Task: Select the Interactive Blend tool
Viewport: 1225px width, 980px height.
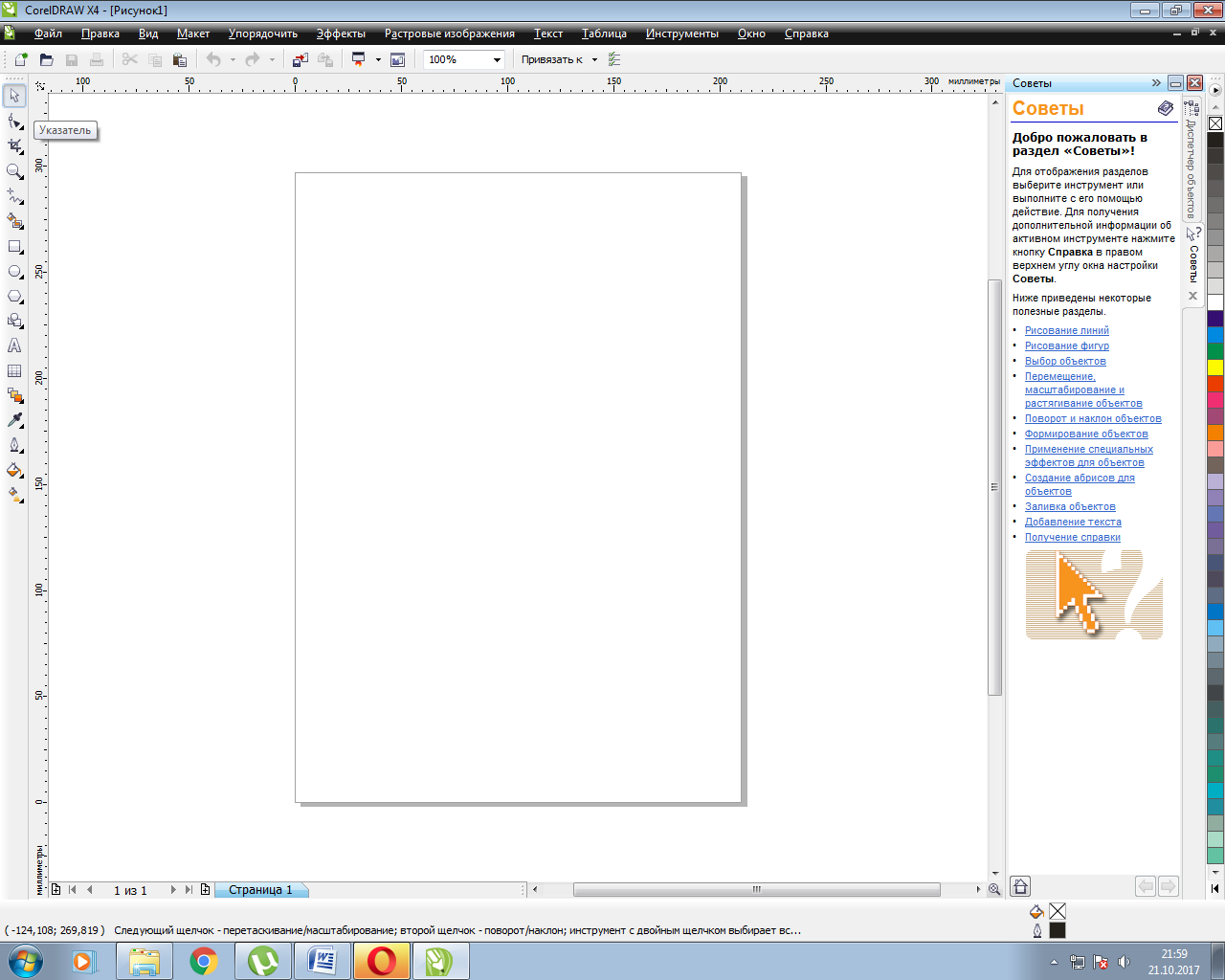Action: click(14, 395)
